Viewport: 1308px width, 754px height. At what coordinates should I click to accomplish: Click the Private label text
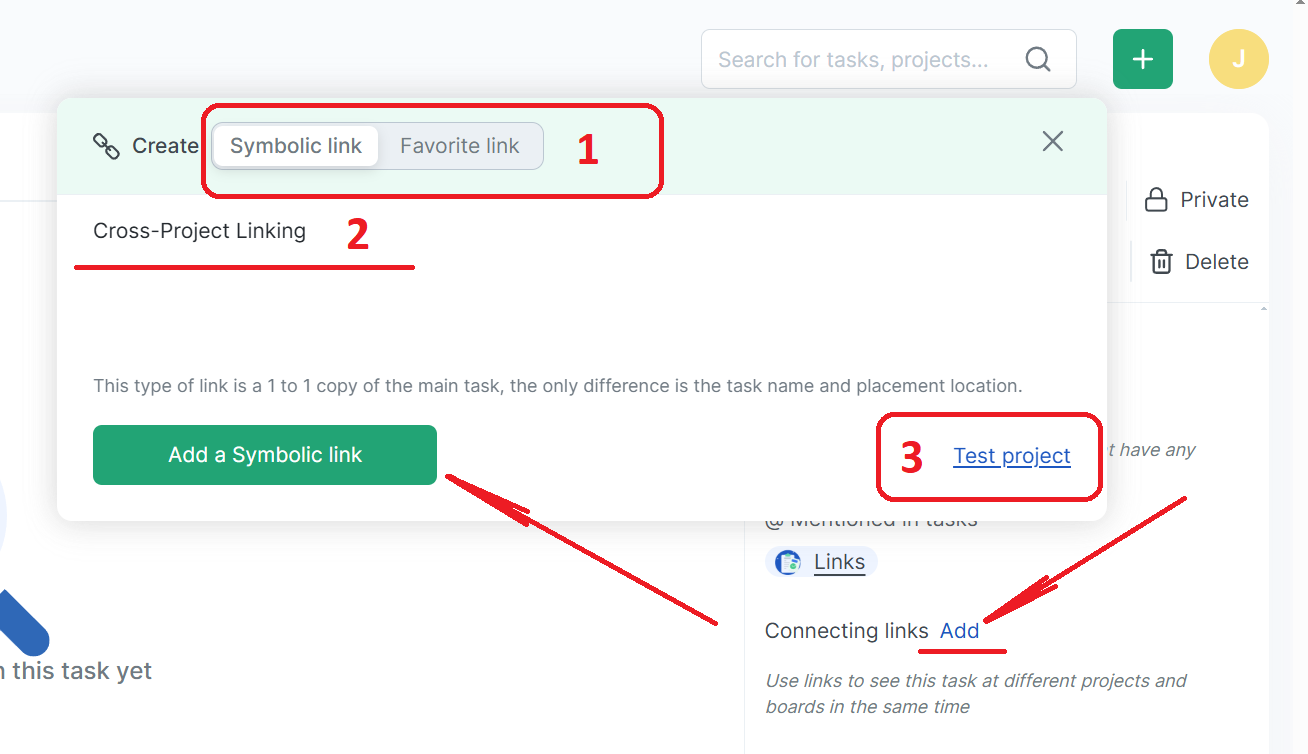click(1214, 200)
